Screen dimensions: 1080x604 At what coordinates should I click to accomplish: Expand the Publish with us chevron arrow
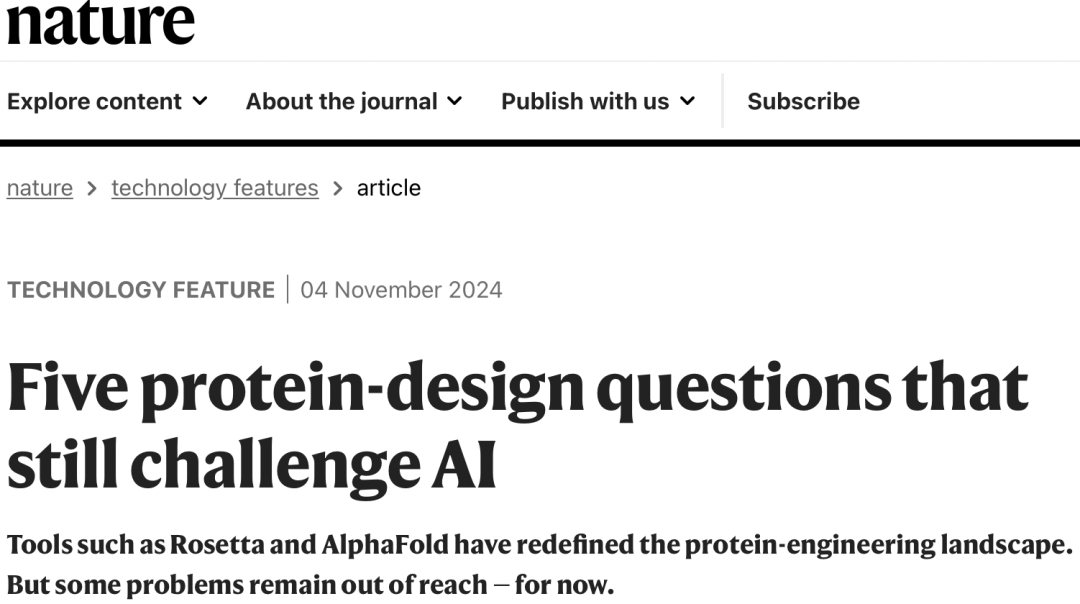pyautogui.click(x=687, y=101)
